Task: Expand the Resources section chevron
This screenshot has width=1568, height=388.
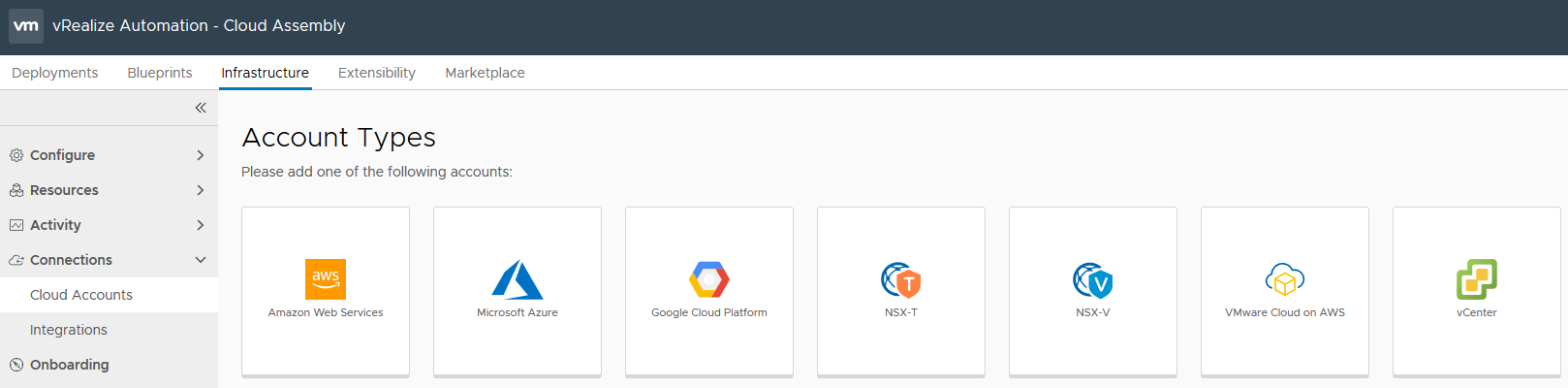Action: point(201,190)
